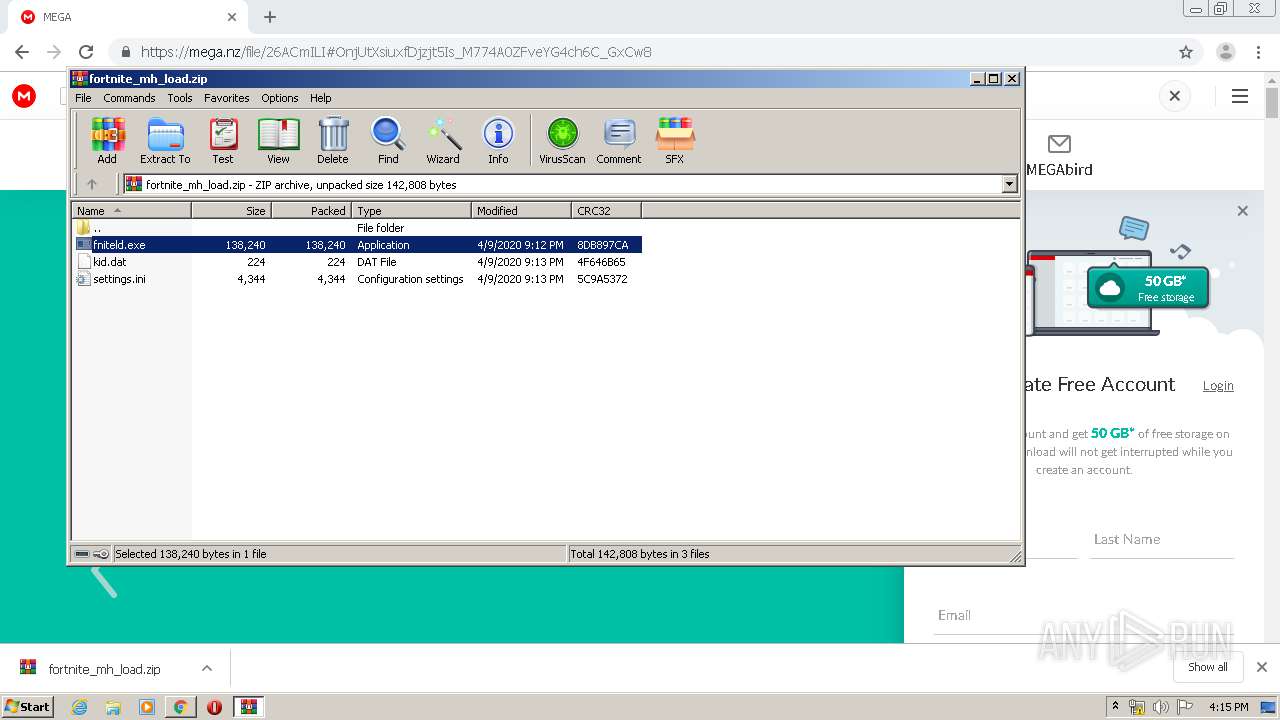Sort by Modified column header
1280x720 pixels.
pos(521,210)
